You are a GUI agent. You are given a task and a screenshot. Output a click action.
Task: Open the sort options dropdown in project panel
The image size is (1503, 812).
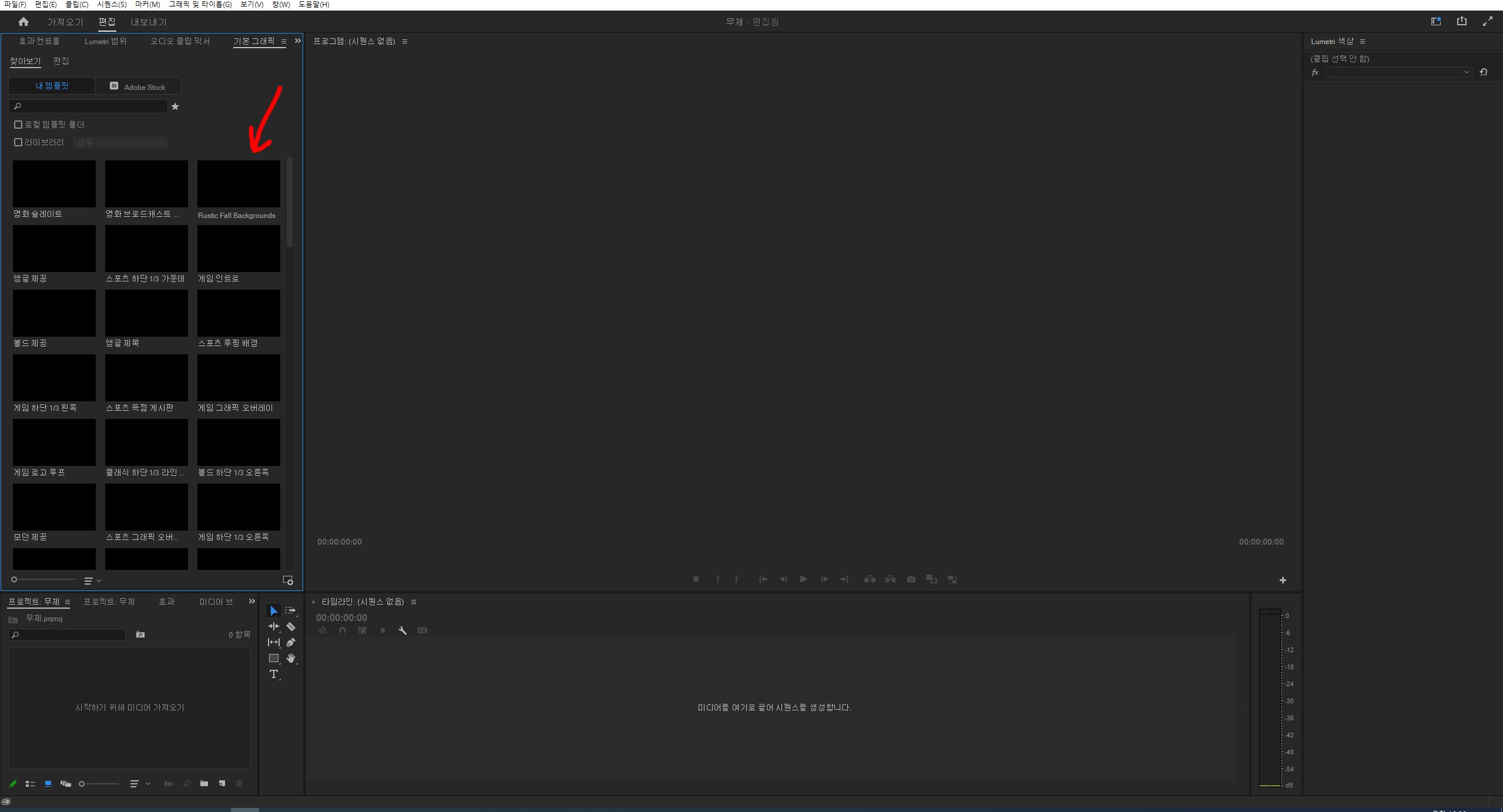tap(139, 783)
